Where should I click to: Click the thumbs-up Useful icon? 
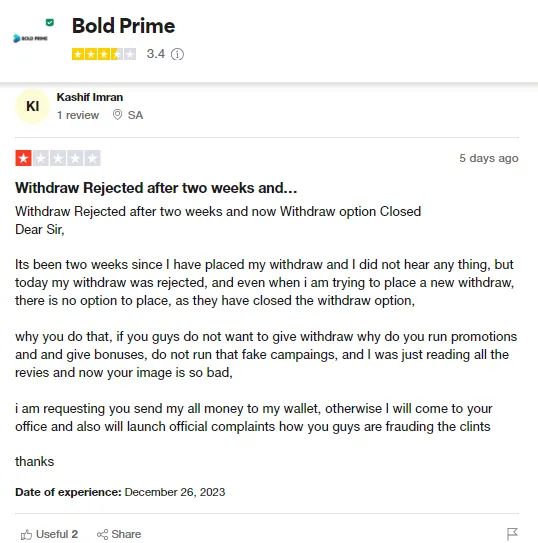click(x=26, y=534)
